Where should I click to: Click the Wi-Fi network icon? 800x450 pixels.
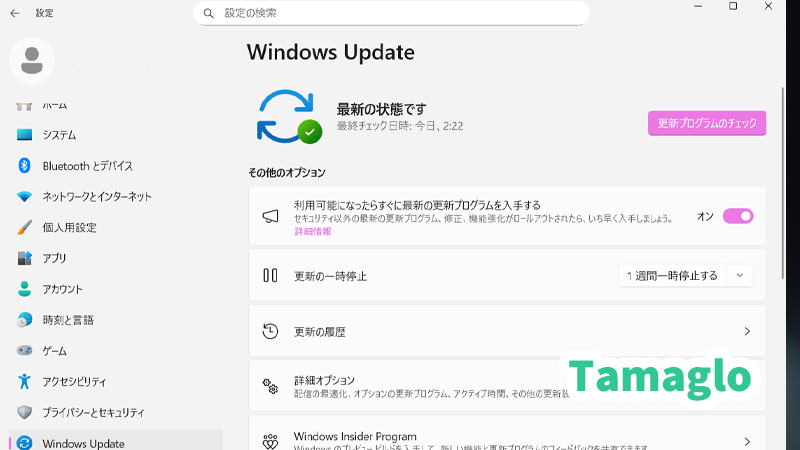pyautogui.click(x=24, y=196)
